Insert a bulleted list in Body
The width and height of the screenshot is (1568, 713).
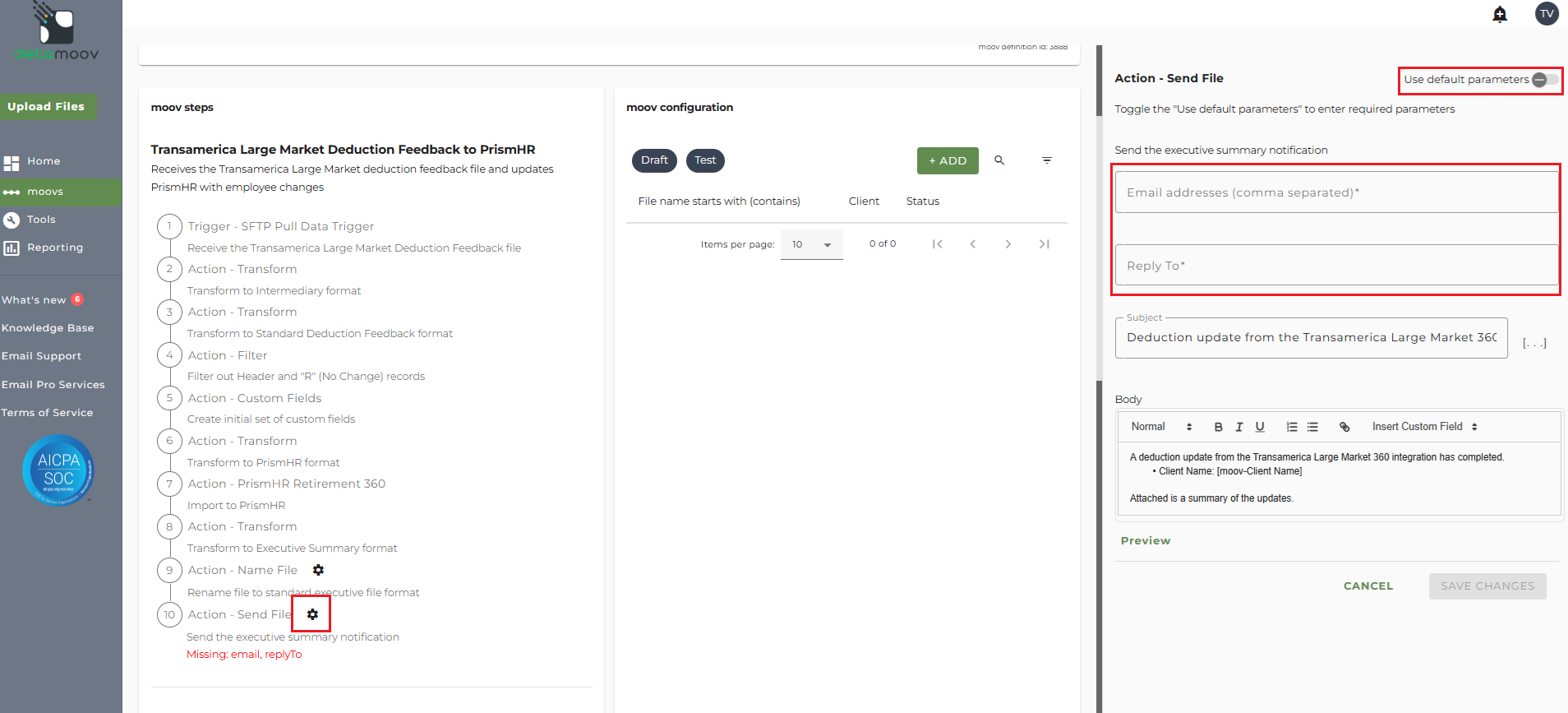pyautogui.click(x=1312, y=427)
